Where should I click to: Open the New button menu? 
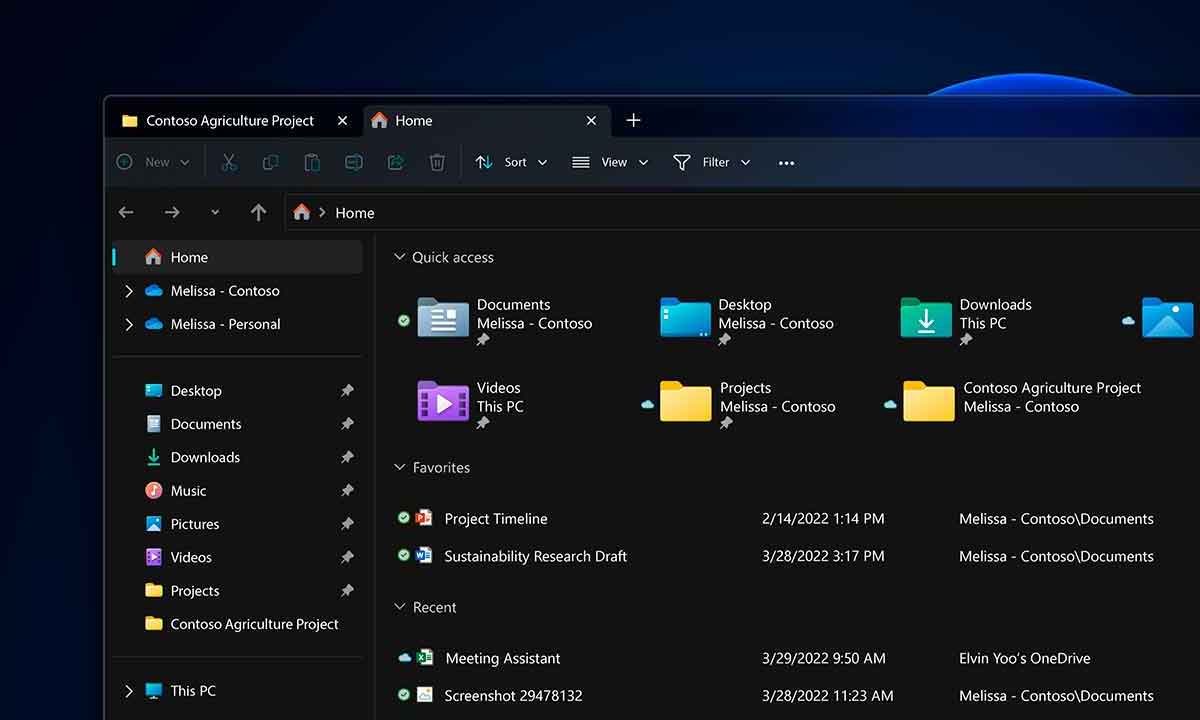(x=153, y=162)
